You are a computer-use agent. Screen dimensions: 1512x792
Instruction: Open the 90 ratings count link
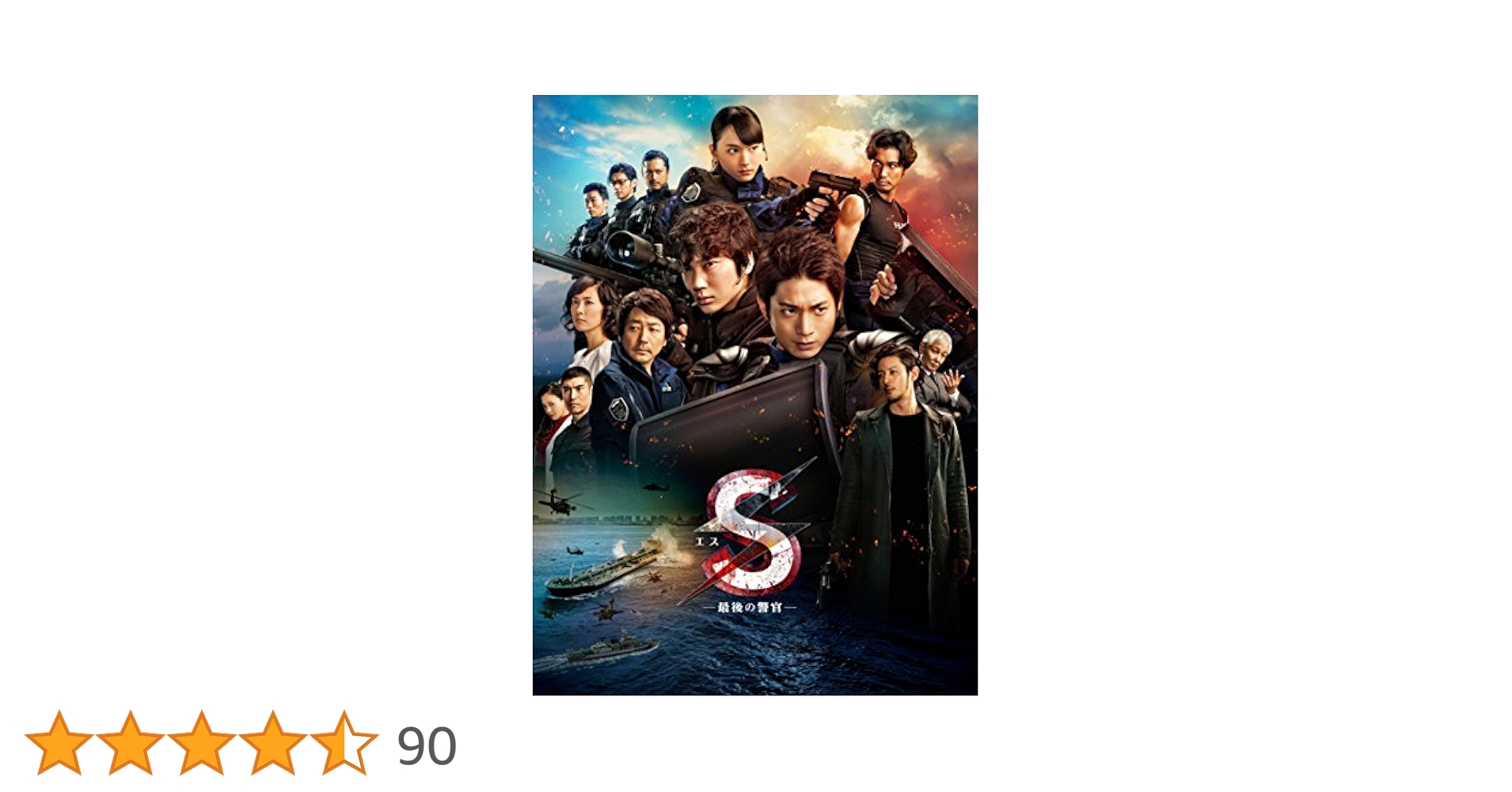pos(427,746)
